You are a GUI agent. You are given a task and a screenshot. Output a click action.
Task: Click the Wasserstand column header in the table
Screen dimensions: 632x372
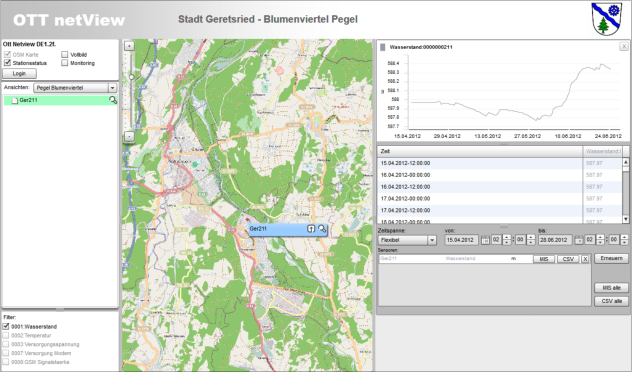tap(602, 152)
